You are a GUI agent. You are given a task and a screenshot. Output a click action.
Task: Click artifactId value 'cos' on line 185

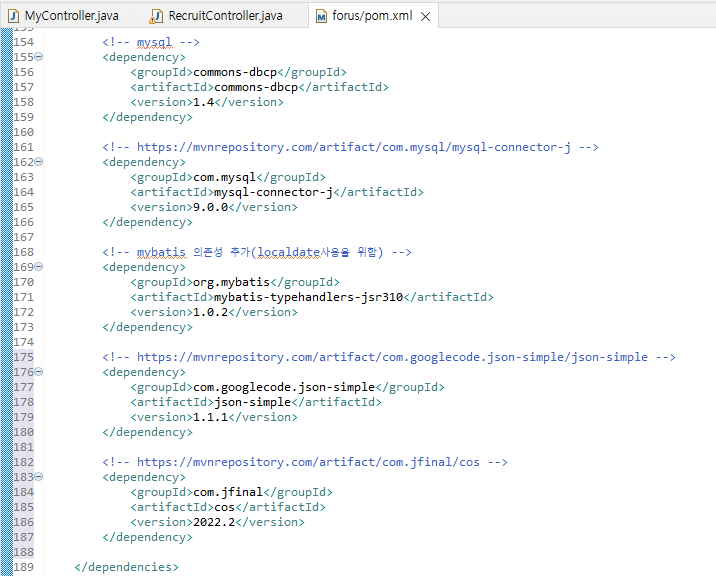[225, 507]
